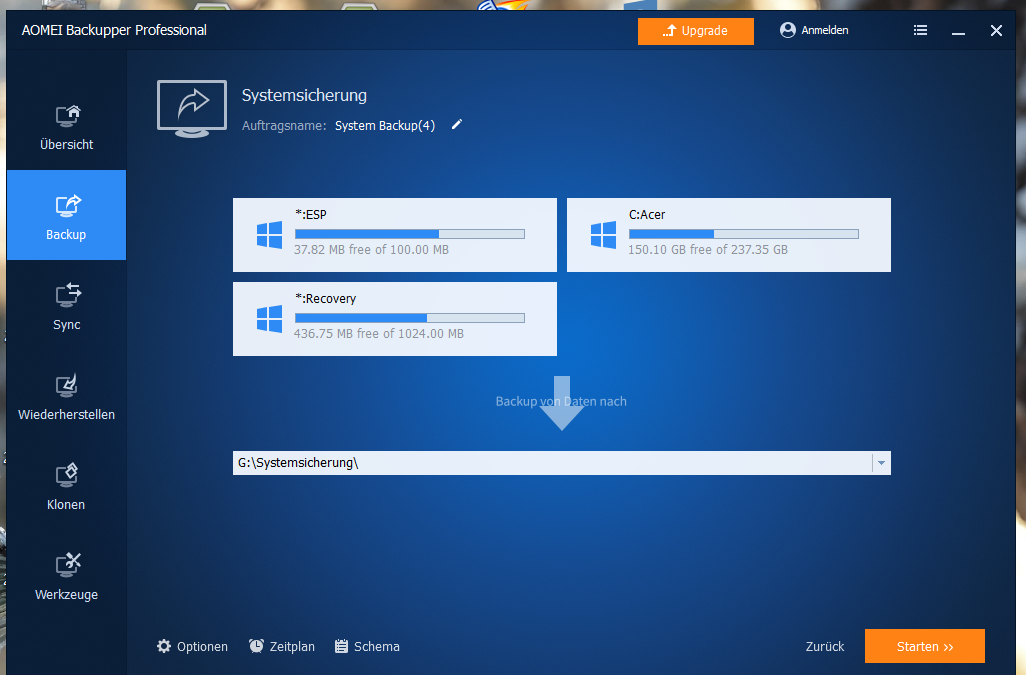Click the Klonen clone icon
This screenshot has width=1026, height=675.
click(67, 475)
